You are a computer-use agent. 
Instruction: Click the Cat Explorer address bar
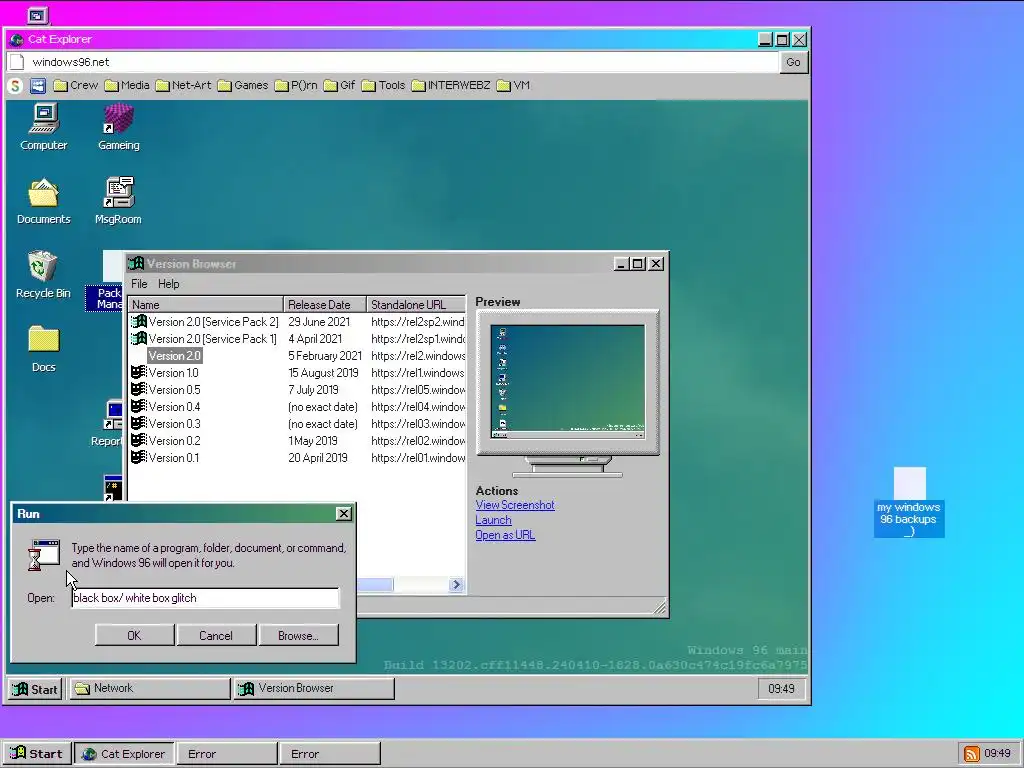pyautogui.click(x=393, y=62)
